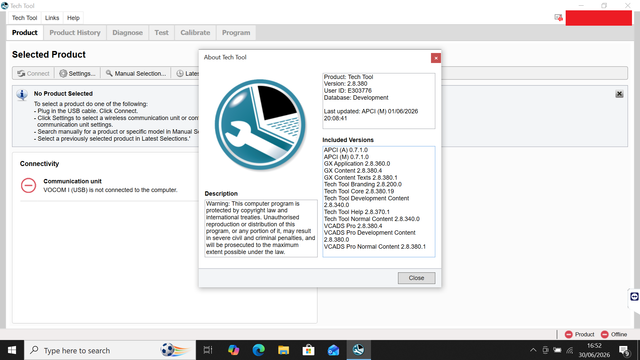
Task: Click 'Tech Tool Branding 2.8.200.0' line
Action: tap(363, 184)
